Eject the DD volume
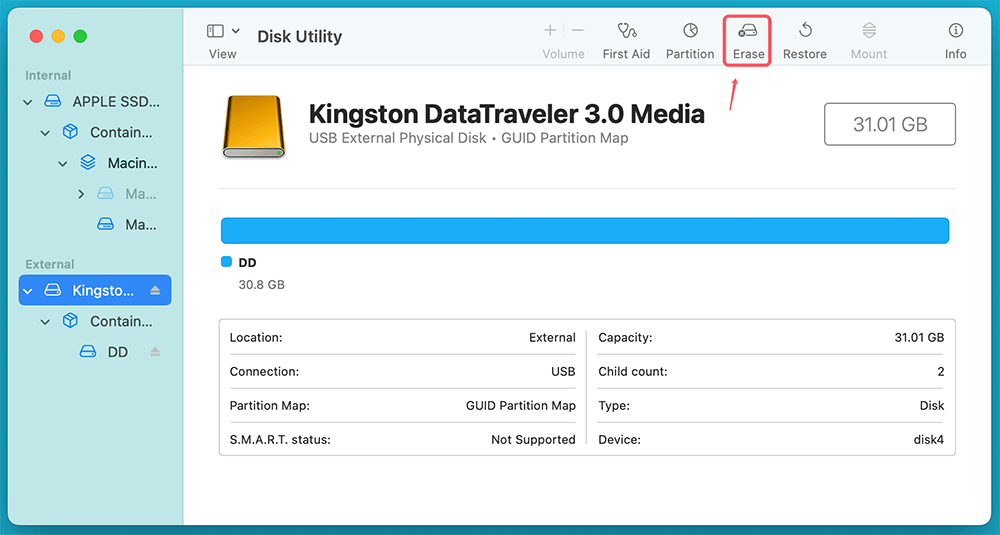Viewport: 1000px width, 535px height. tap(155, 352)
